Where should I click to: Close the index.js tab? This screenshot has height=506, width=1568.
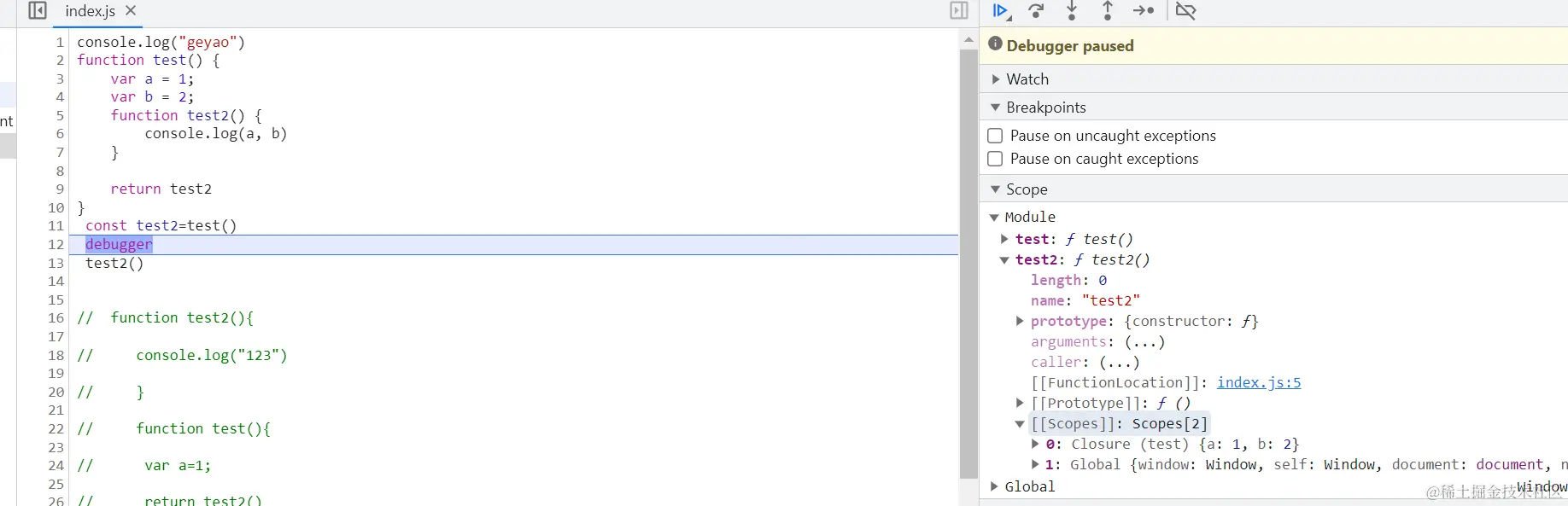click(131, 10)
